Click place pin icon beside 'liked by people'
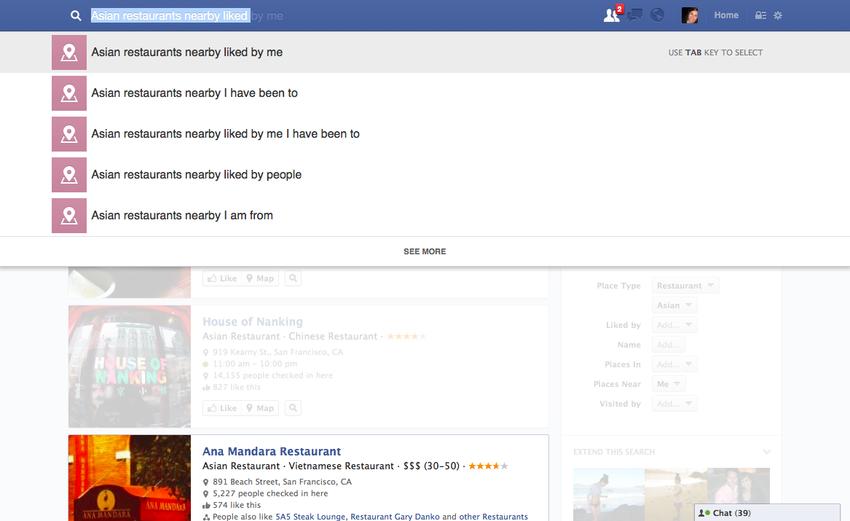The image size is (850, 521). pos(69,175)
